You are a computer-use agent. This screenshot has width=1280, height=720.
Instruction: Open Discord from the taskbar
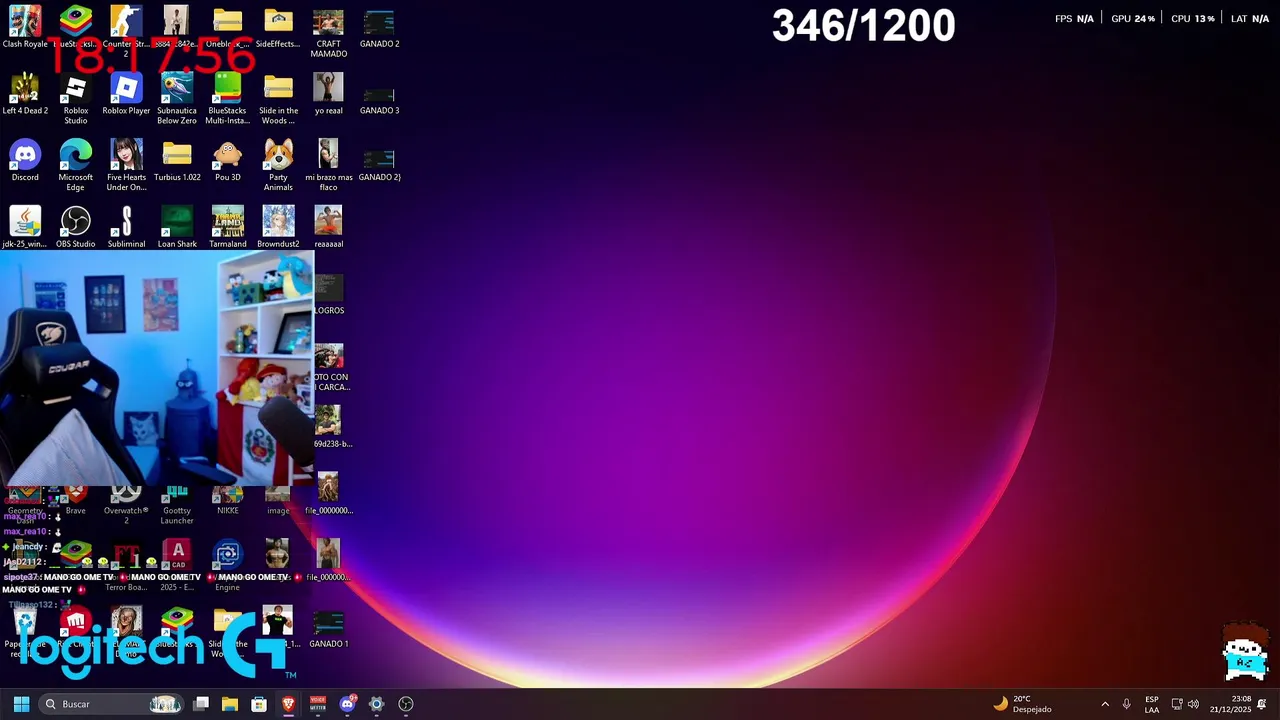click(347, 704)
